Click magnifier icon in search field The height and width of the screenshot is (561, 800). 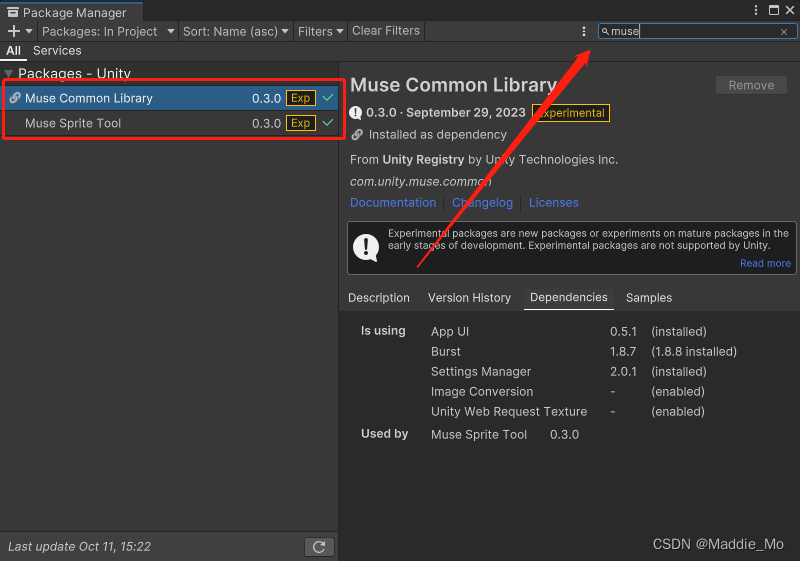605,32
